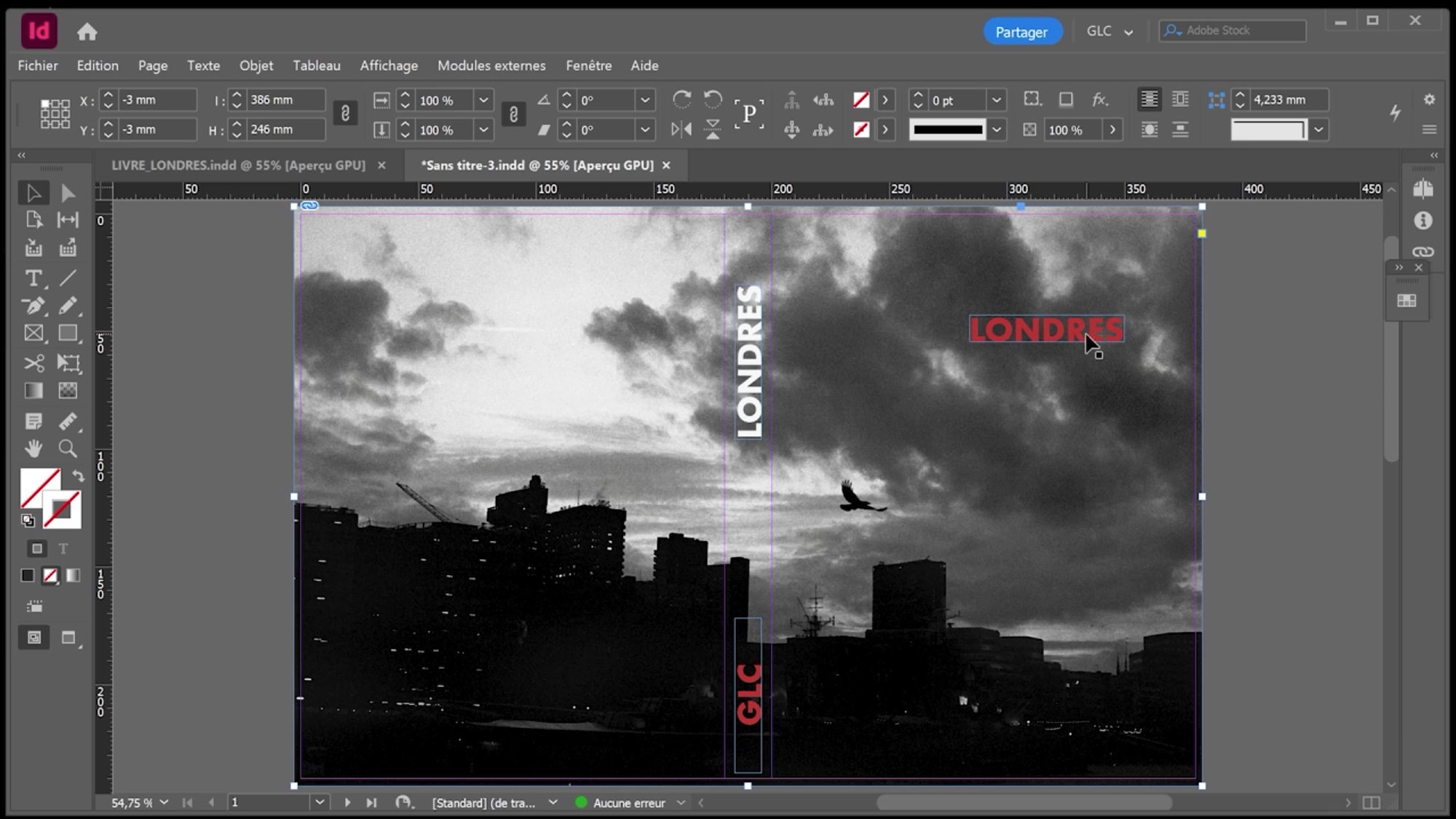Click the Gradient Swatch tool
Screen dimensions: 1456x819
click(x=33, y=391)
